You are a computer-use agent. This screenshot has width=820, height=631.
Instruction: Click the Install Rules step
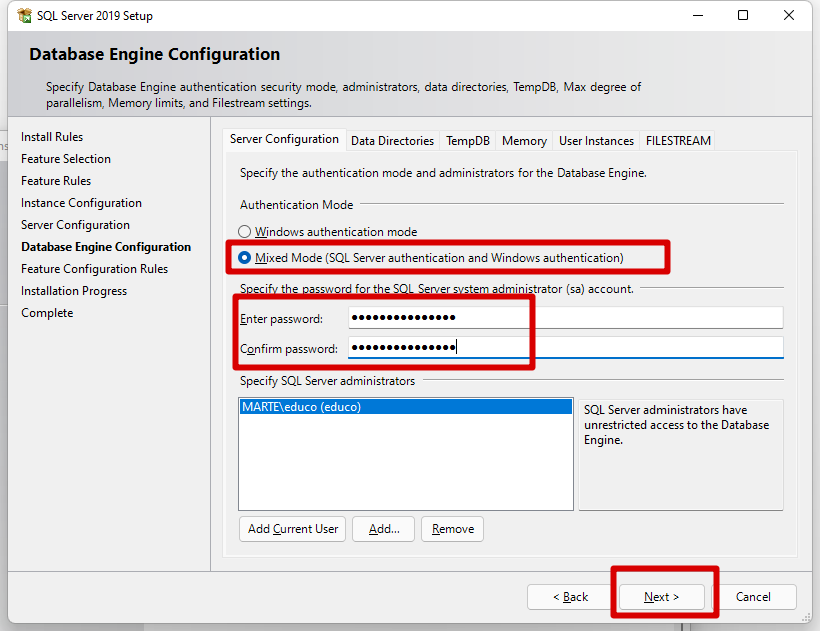pos(52,137)
